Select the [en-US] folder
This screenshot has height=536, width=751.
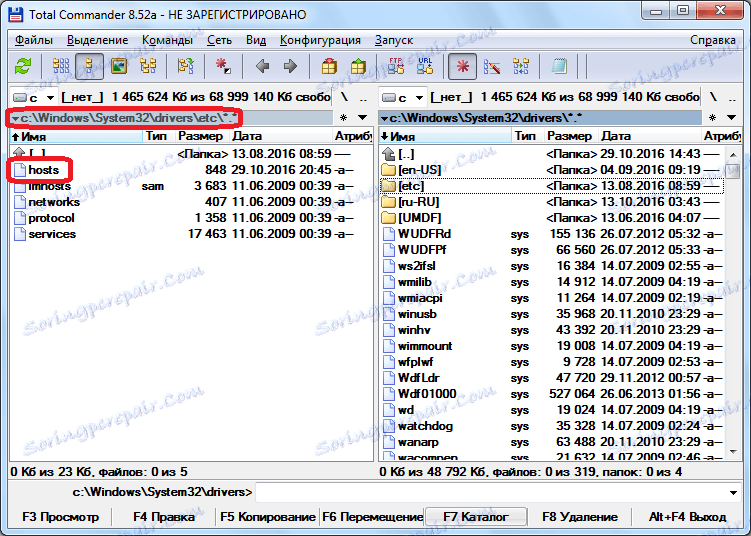pos(552,170)
